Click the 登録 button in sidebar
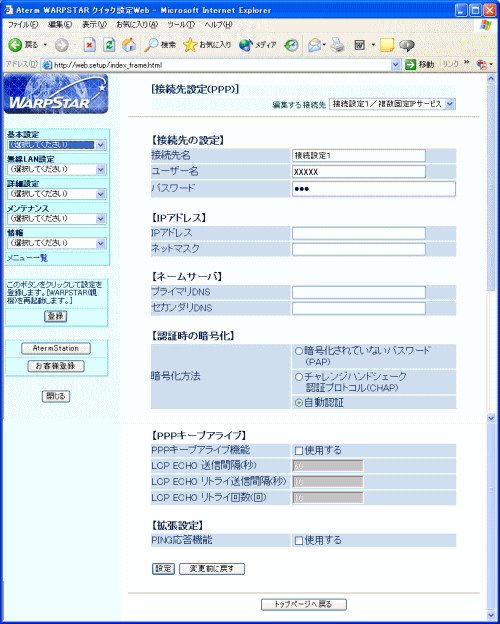This screenshot has width=500, height=624. [55, 316]
